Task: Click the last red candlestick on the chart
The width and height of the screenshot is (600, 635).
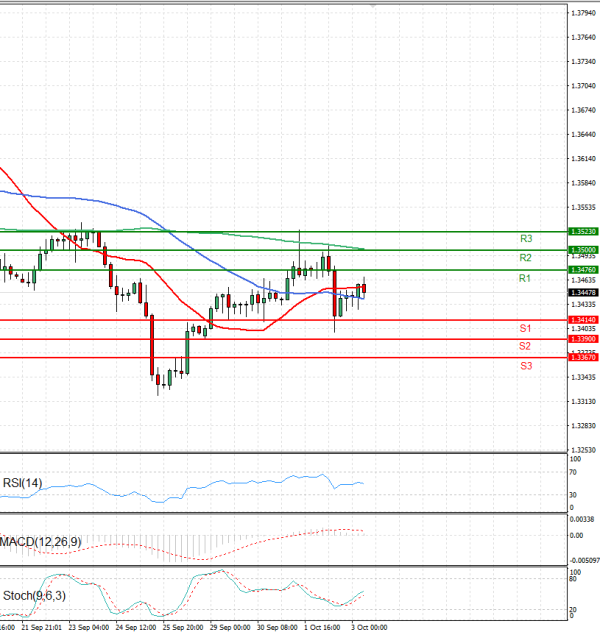Action: tap(364, 288)
